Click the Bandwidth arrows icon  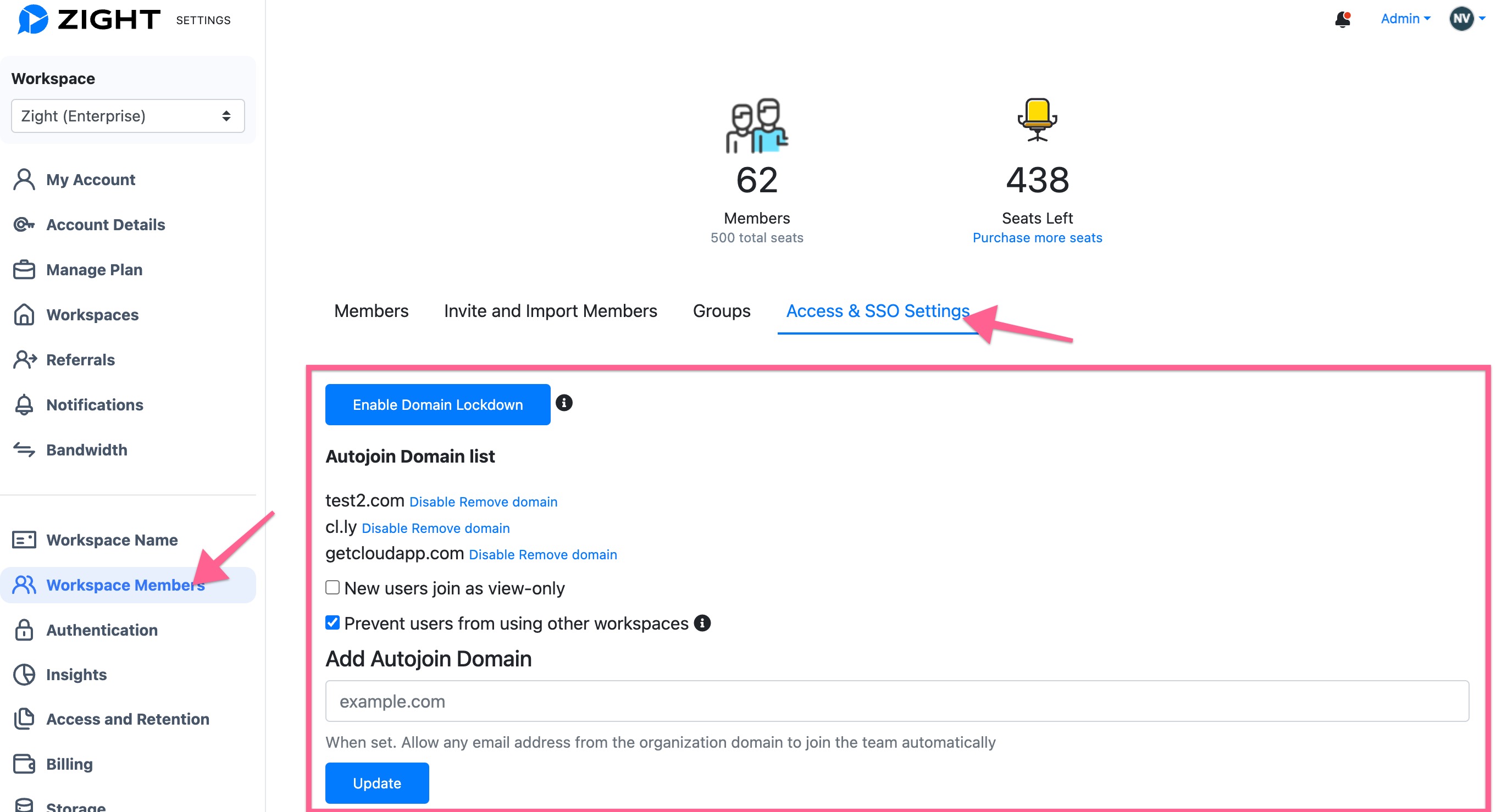[x=24, y=449]
